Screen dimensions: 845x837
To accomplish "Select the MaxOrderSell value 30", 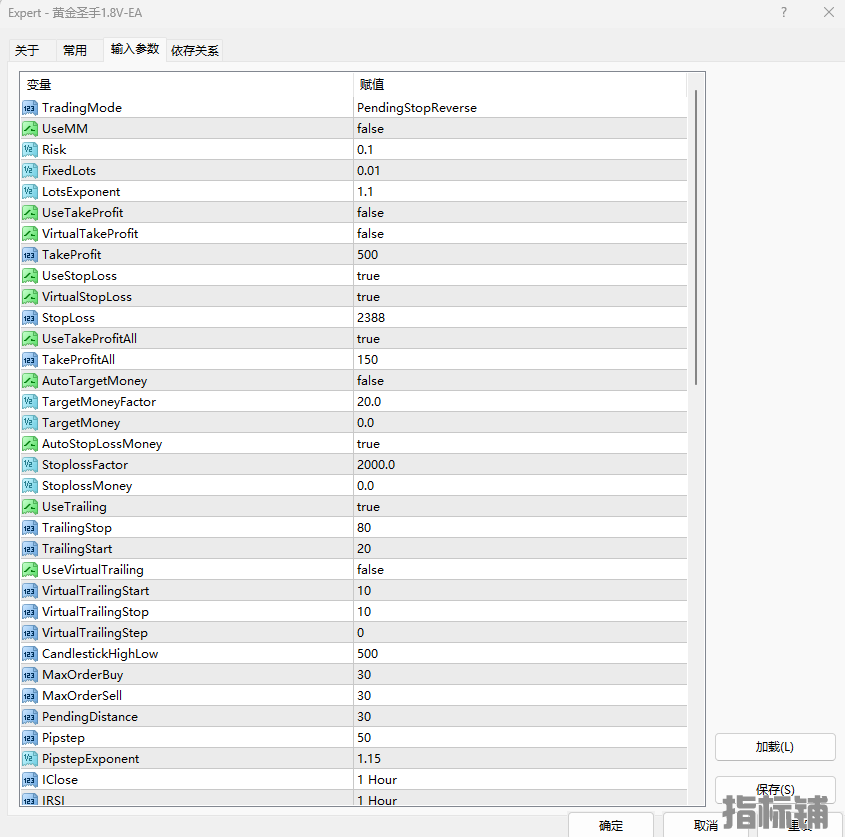I will 364,696.
